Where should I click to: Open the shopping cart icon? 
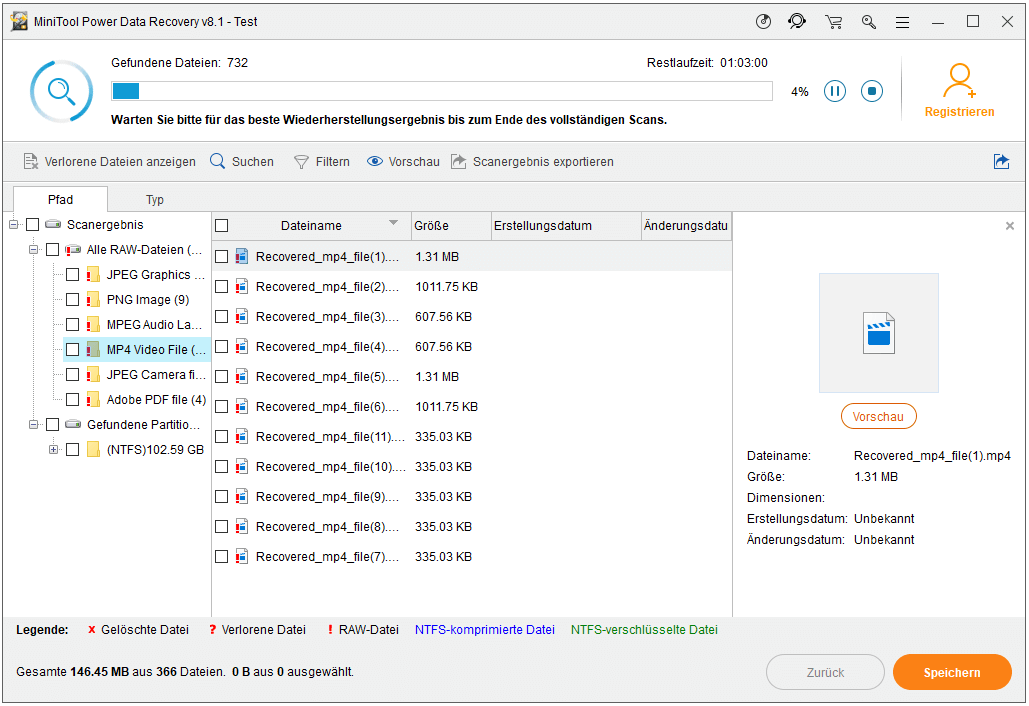833,22
